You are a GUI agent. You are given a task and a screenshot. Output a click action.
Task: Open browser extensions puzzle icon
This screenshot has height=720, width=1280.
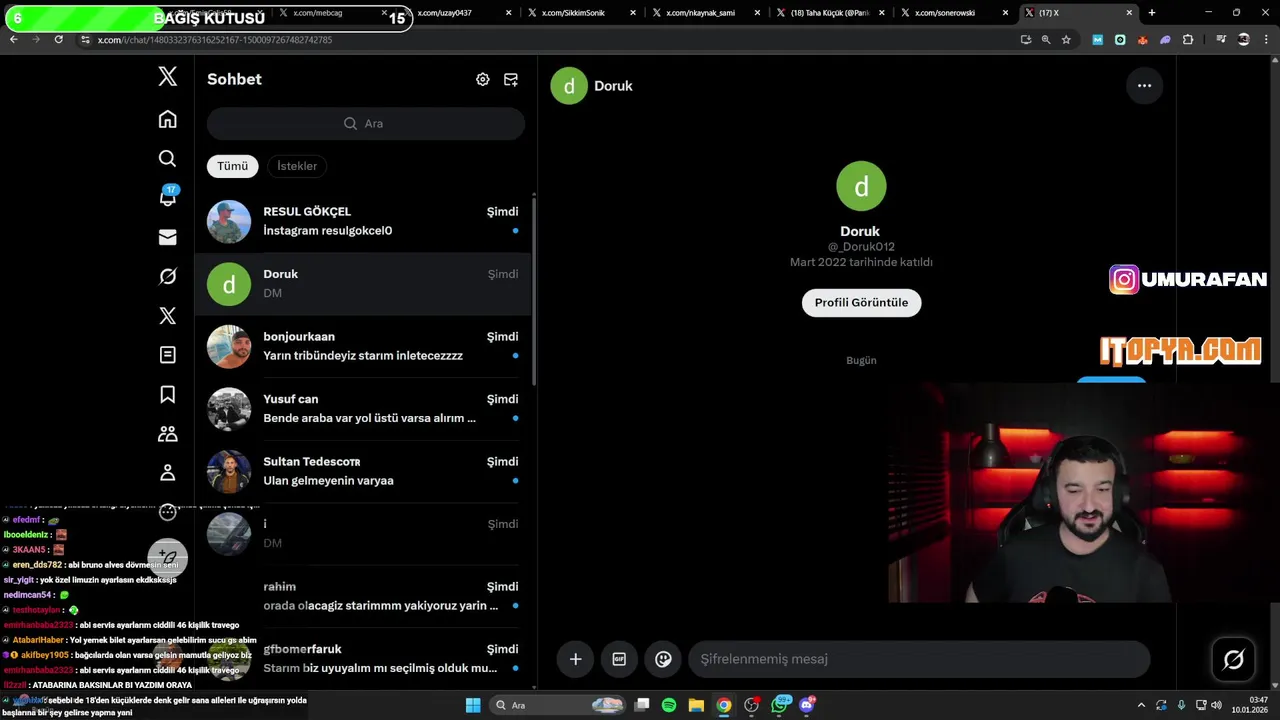(x=1188, y=39)
